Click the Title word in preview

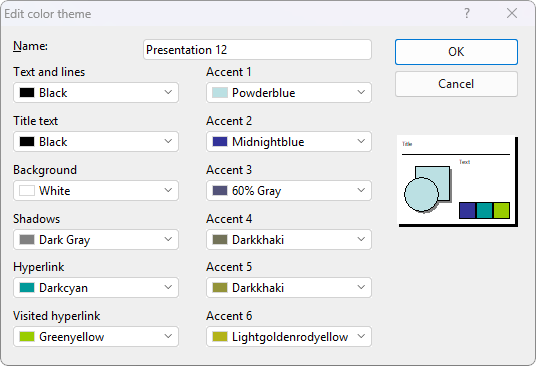(x=407, y=144)
